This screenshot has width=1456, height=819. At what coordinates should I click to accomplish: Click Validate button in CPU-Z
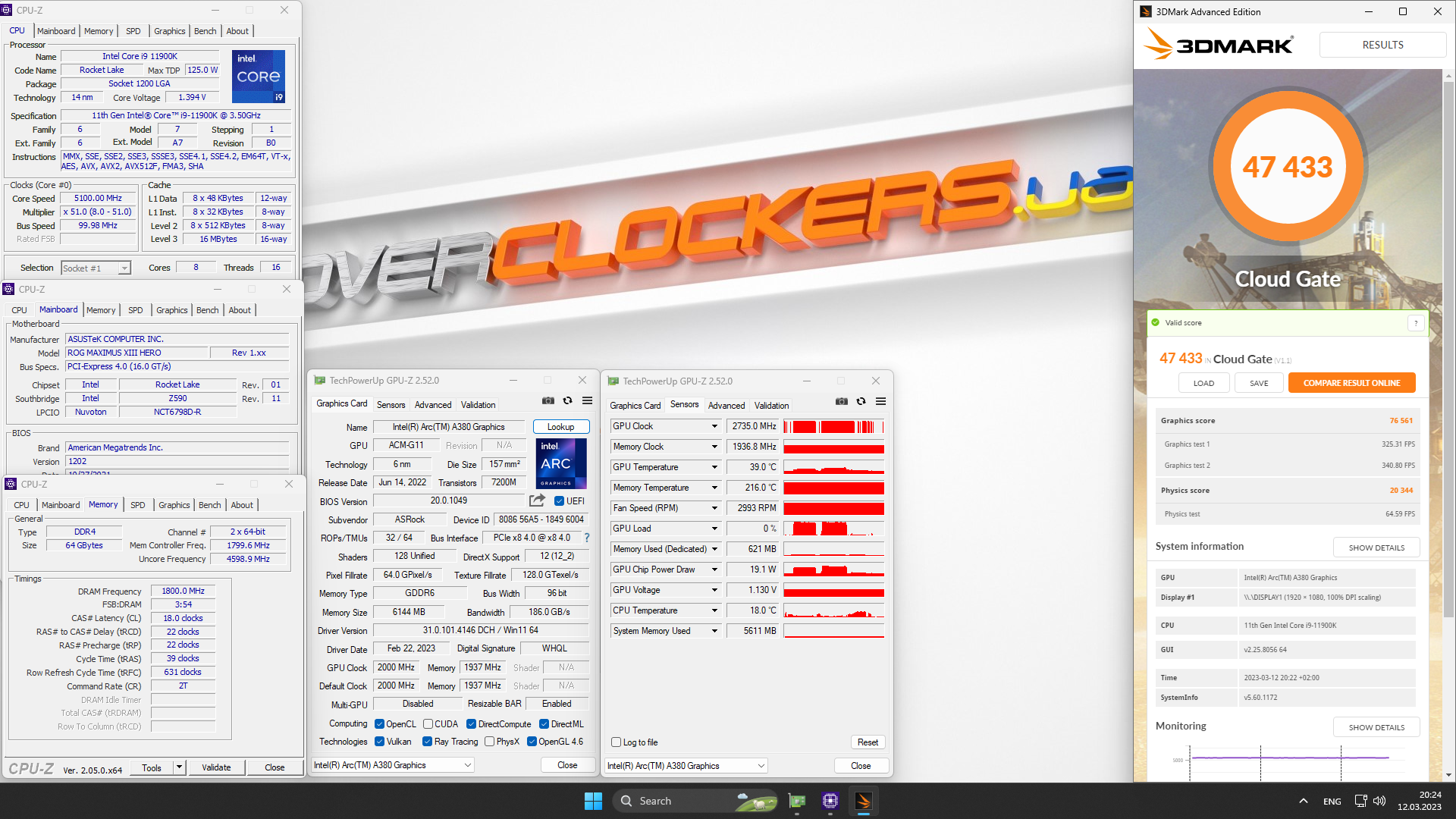pyautogui.click(x=216, y=767)
